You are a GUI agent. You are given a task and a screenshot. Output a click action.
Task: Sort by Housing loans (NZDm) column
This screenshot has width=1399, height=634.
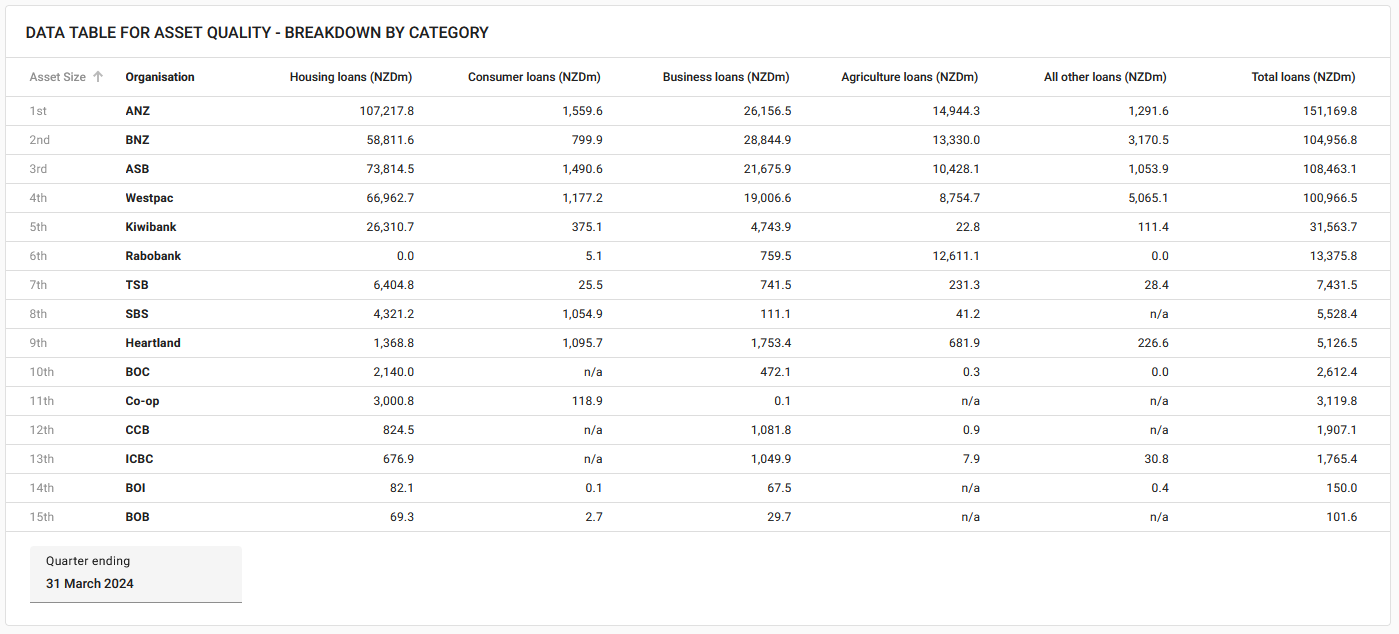point(350,77)
